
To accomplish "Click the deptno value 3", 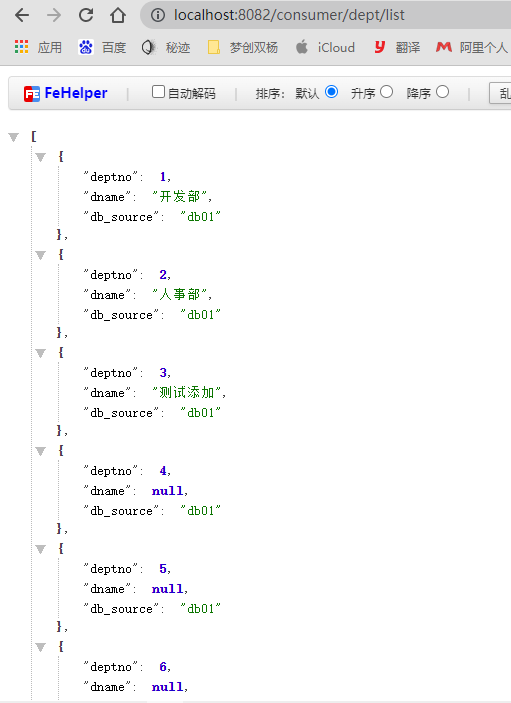I will (163, 373).
